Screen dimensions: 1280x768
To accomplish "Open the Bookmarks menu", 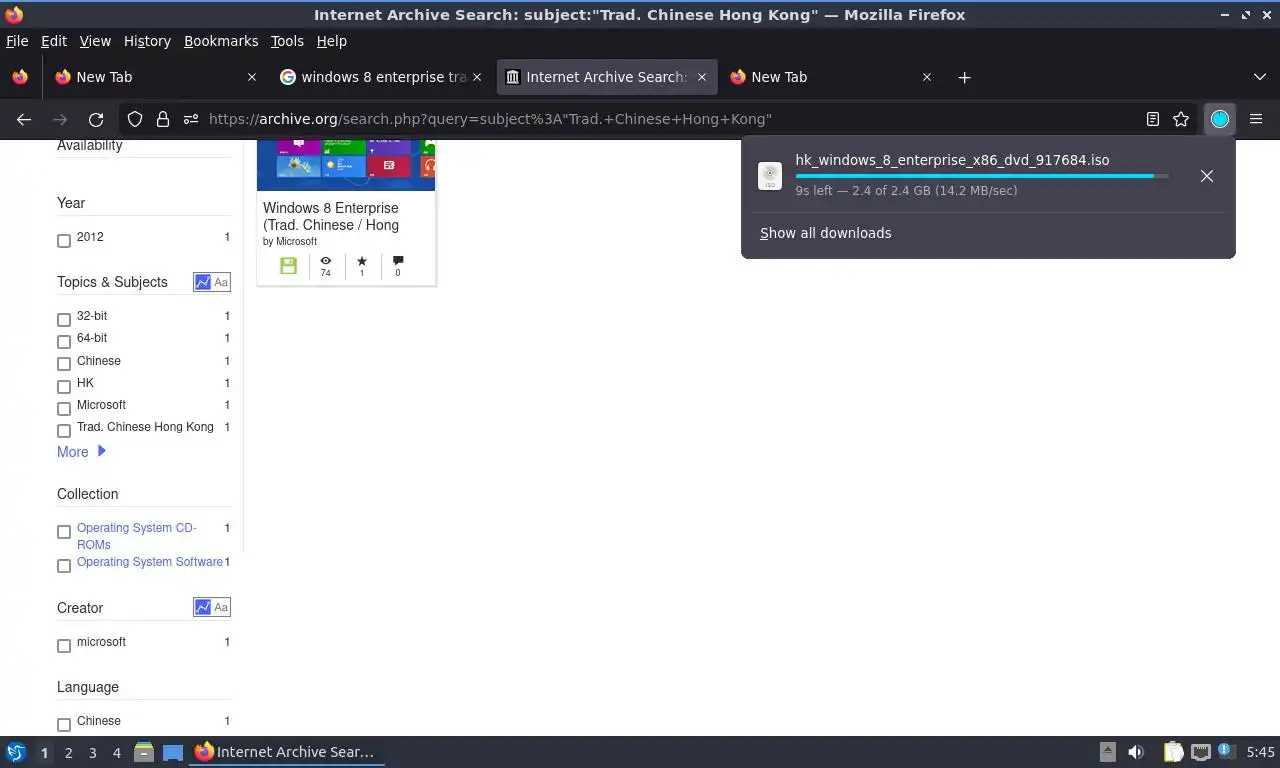I will (x=221, y=41).
